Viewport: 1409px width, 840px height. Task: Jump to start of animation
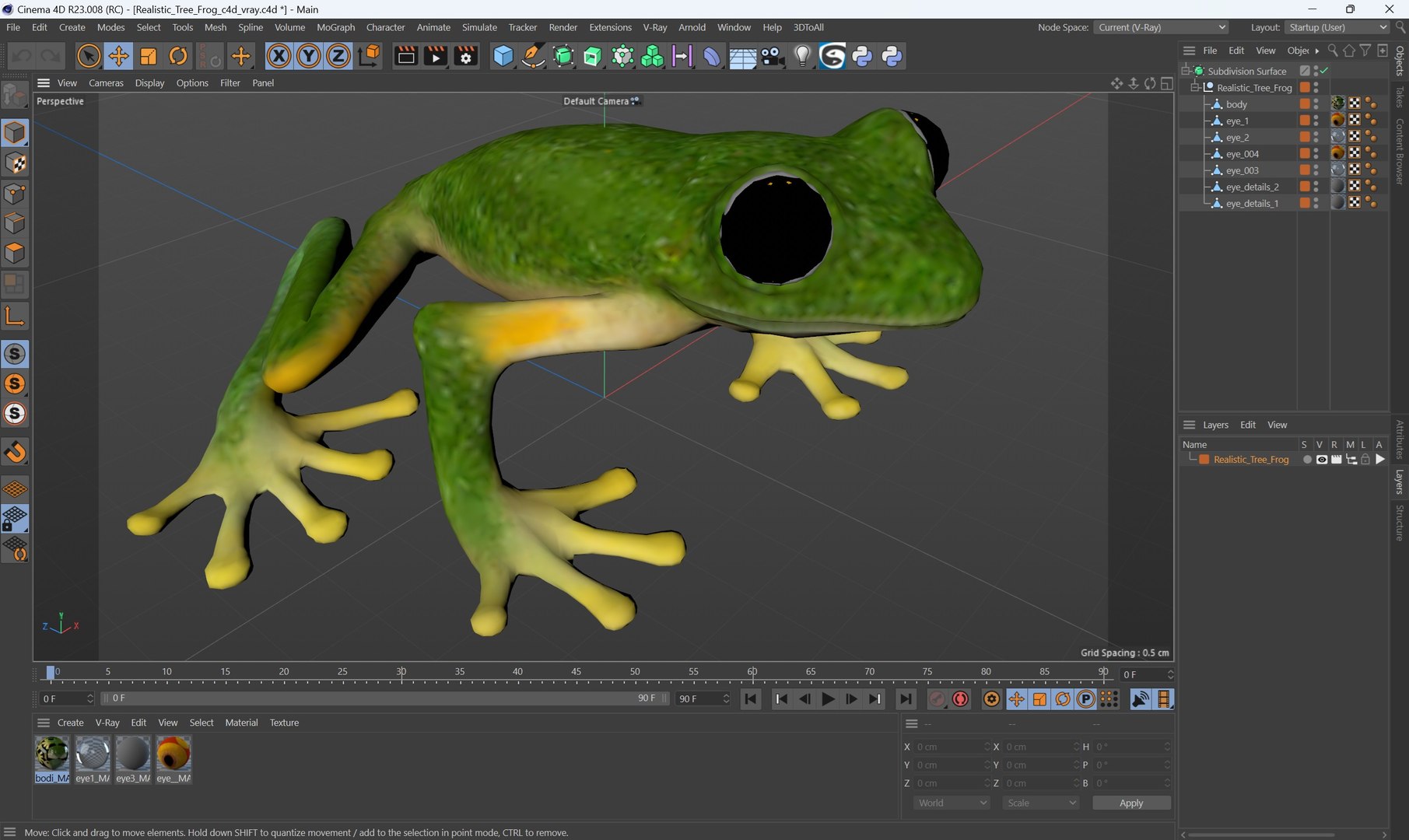tap(750, 699)
